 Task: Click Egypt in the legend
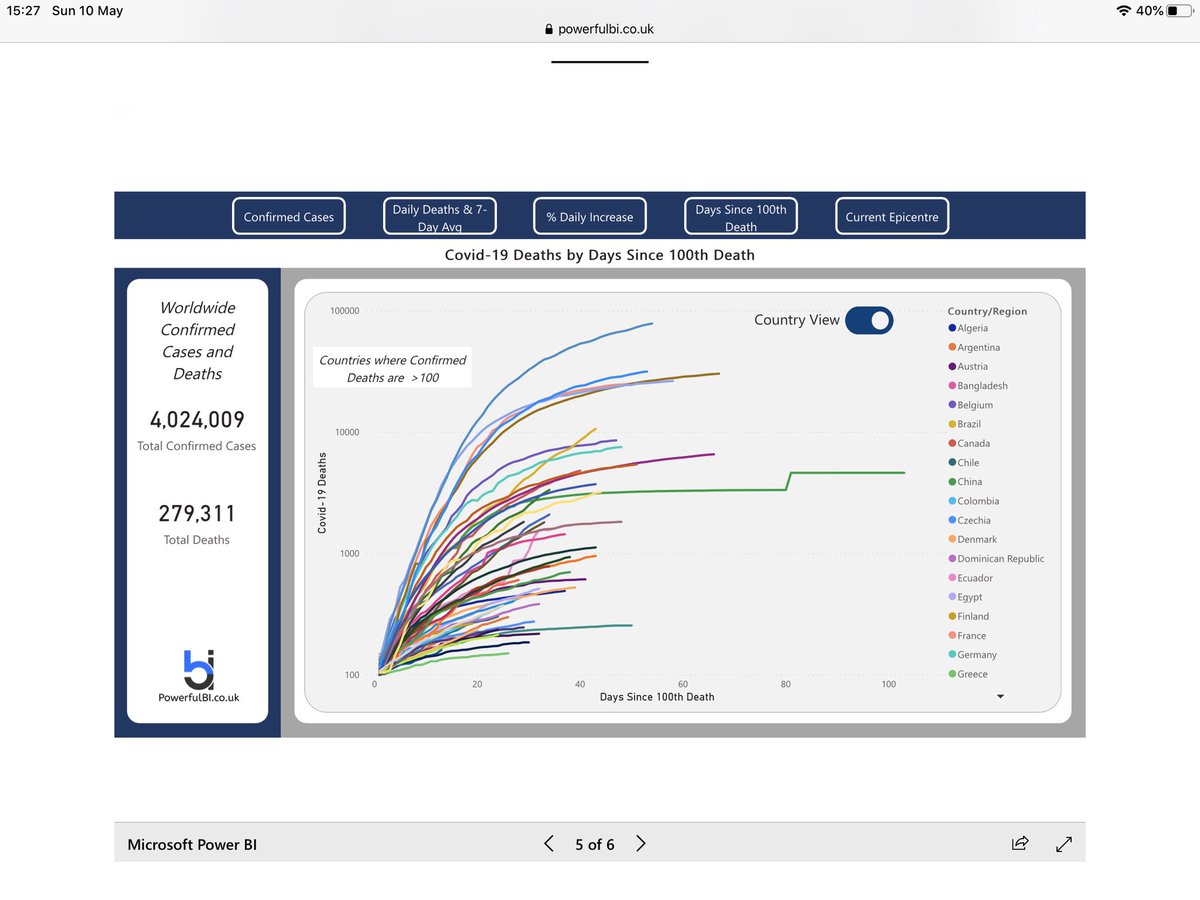[x=966, y=597]
